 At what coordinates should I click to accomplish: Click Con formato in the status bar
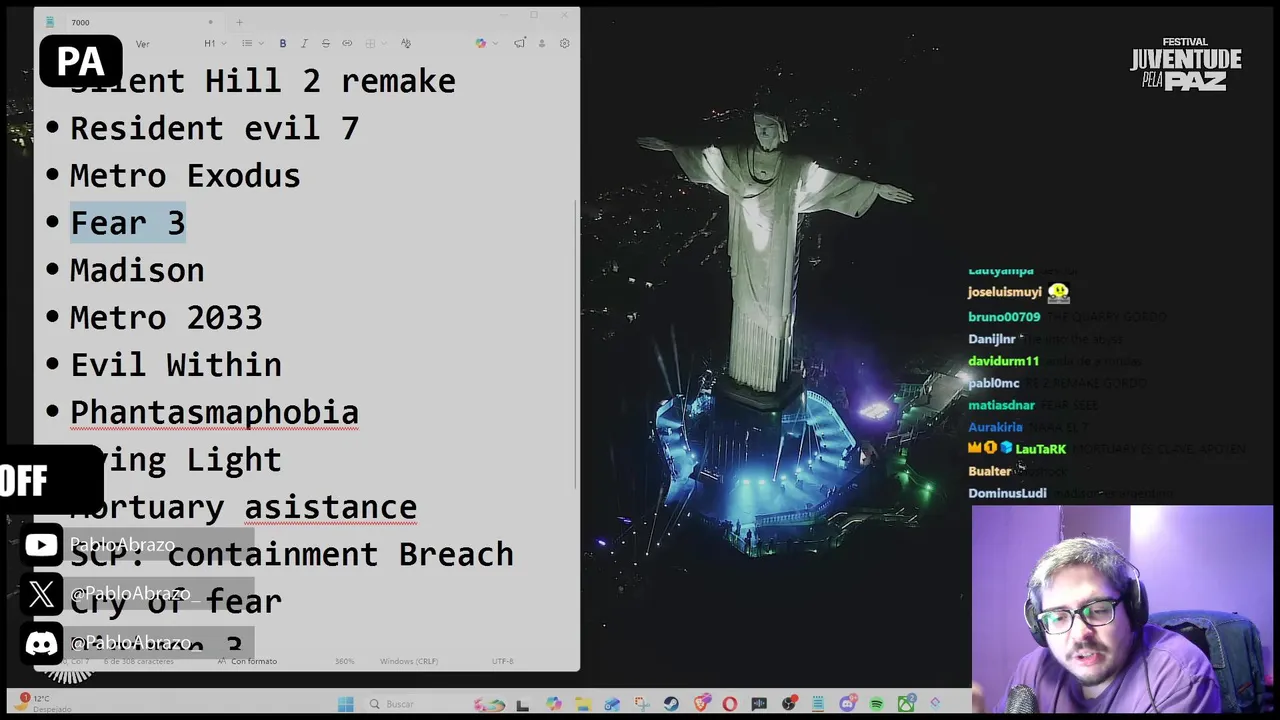pos(254,661)
